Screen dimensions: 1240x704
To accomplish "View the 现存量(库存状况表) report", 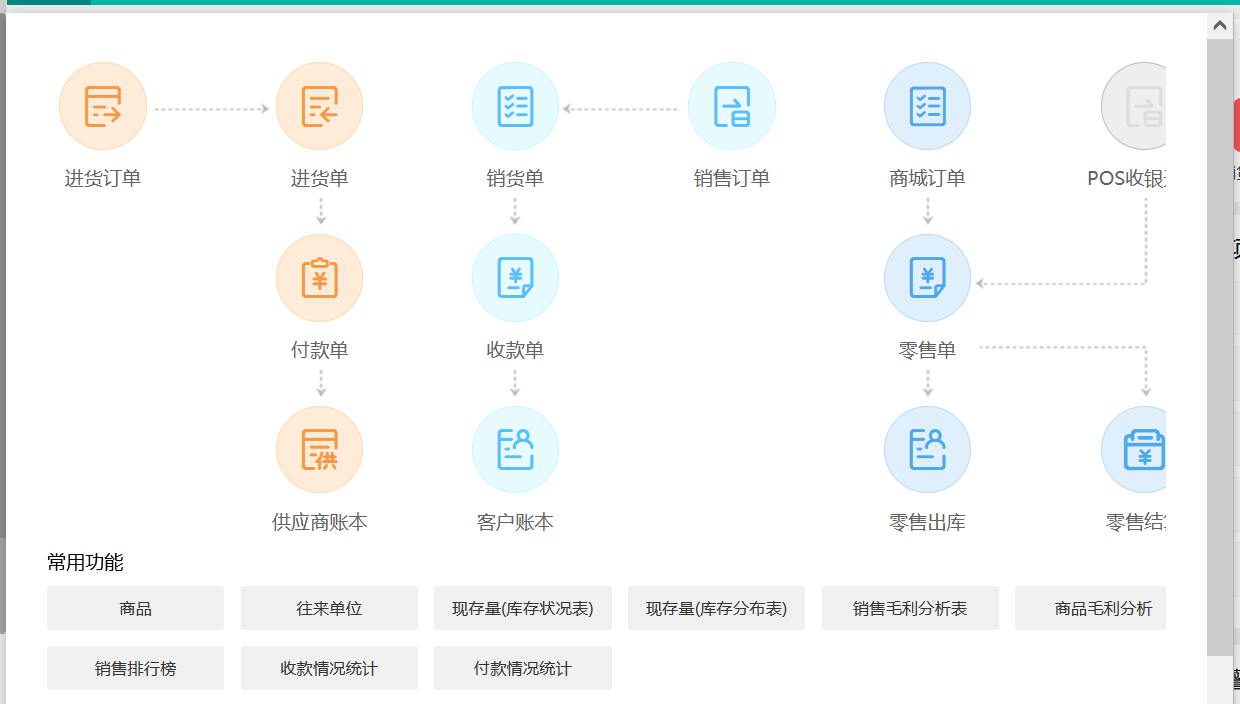I will click(x=523, y=608).
